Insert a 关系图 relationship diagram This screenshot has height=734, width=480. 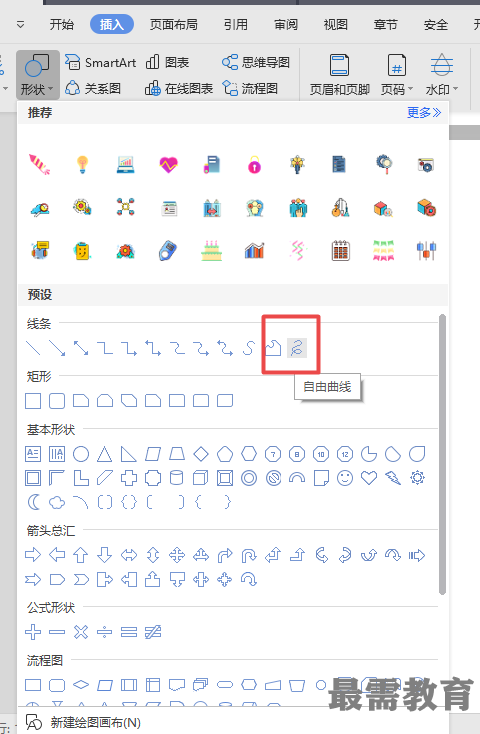click(x=93, y=88)
